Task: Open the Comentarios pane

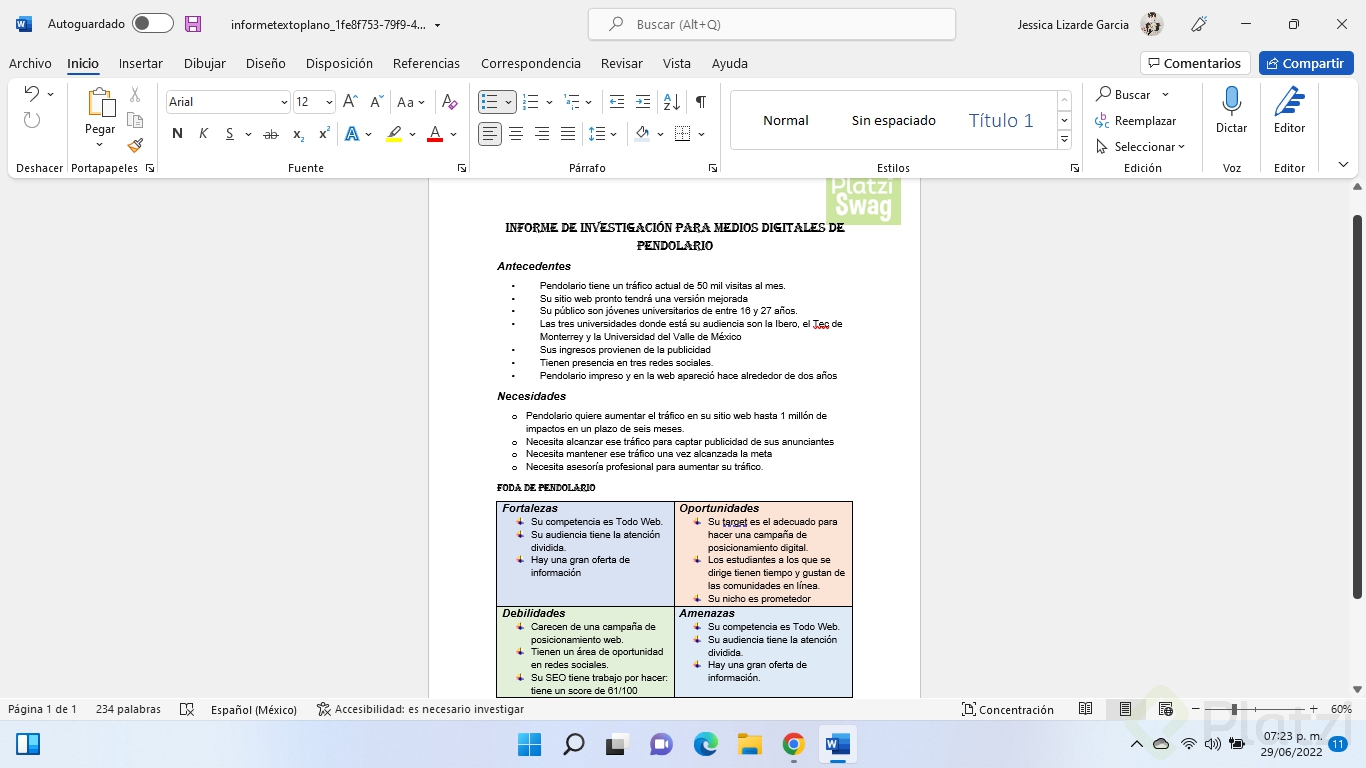Action: tap(1195, 63)
